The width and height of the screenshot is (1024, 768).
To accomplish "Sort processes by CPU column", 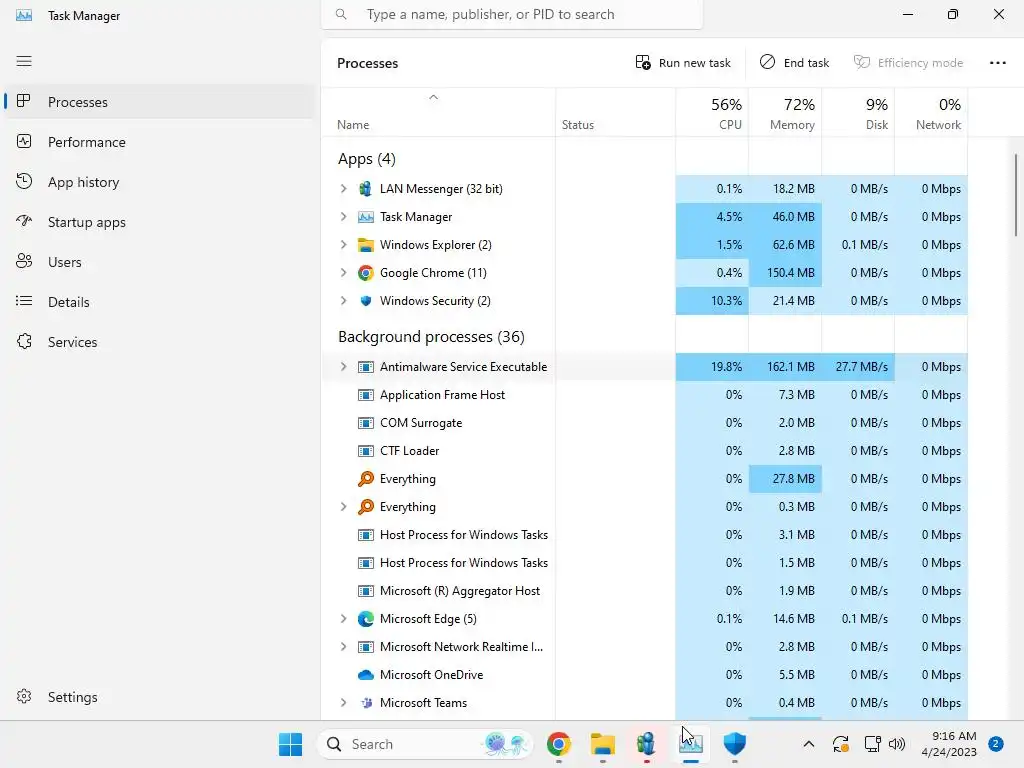I will [712, 112].
